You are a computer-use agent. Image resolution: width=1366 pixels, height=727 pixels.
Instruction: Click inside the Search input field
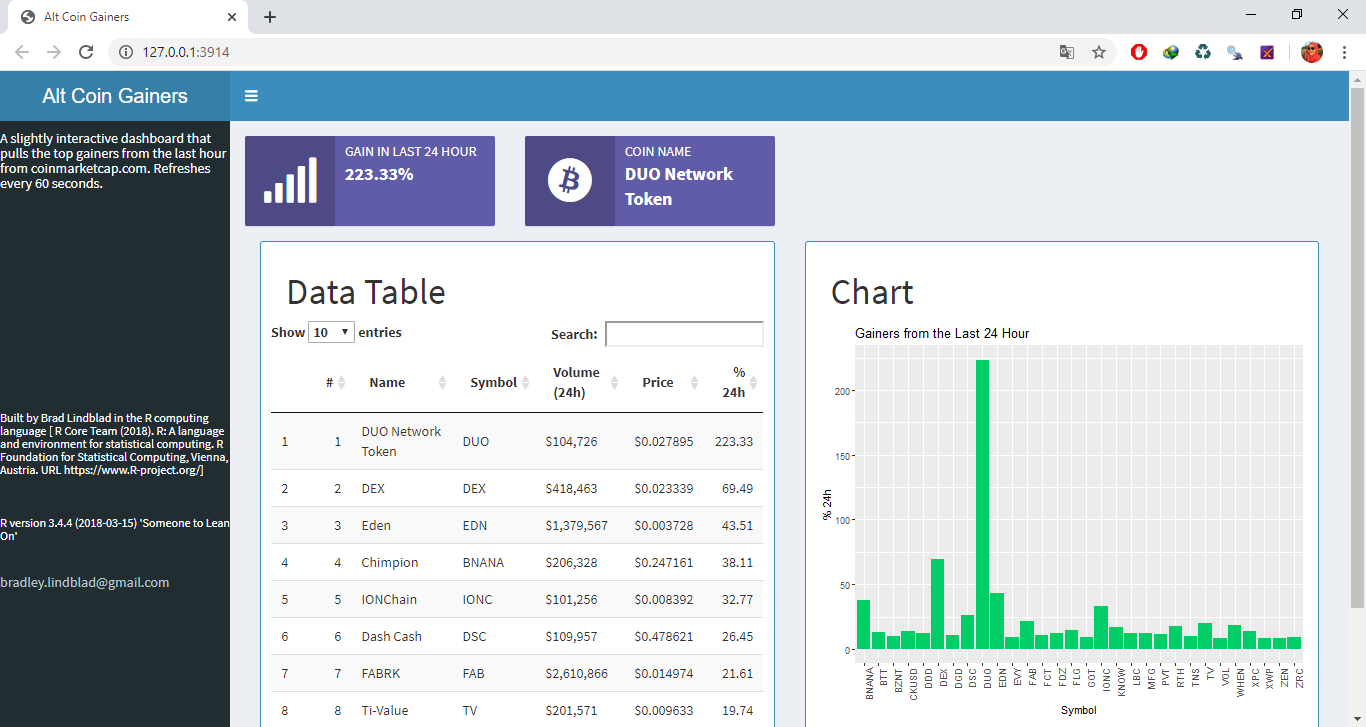click(x=684, y=333)
